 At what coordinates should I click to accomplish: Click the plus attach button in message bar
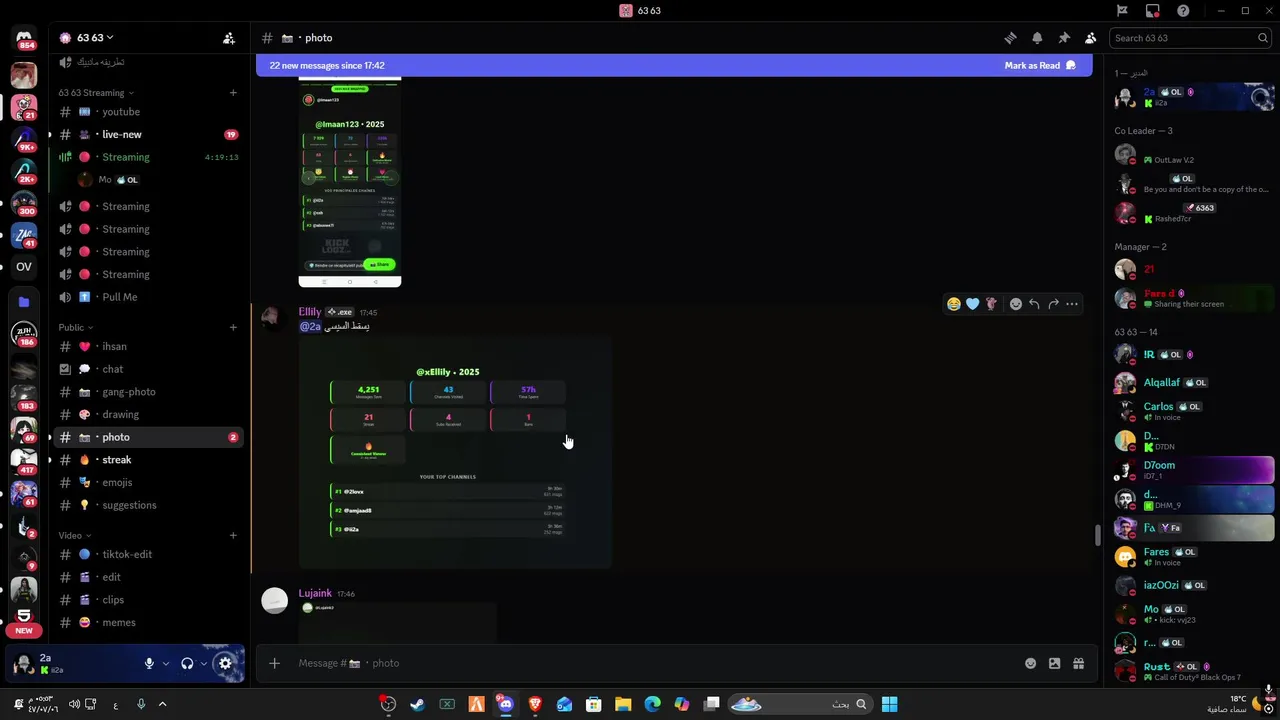point(274,663)
